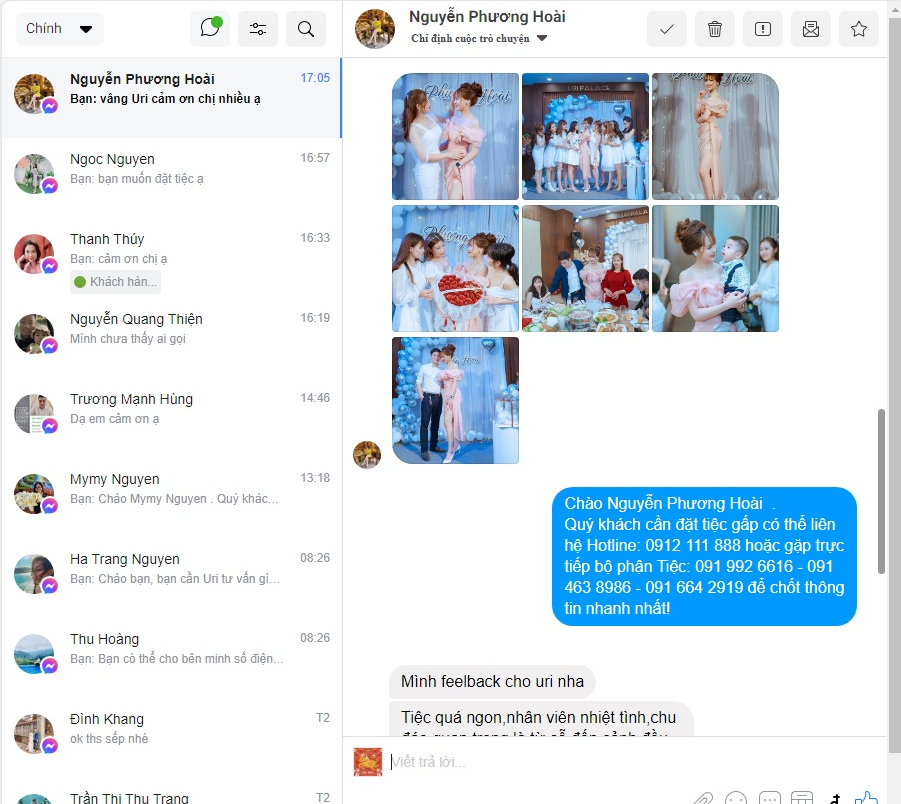Image resolution: width=901 pixels, height=804 pixels.
Task: Mark as unread with the envelope icon
Action: (x=811, y=29)
